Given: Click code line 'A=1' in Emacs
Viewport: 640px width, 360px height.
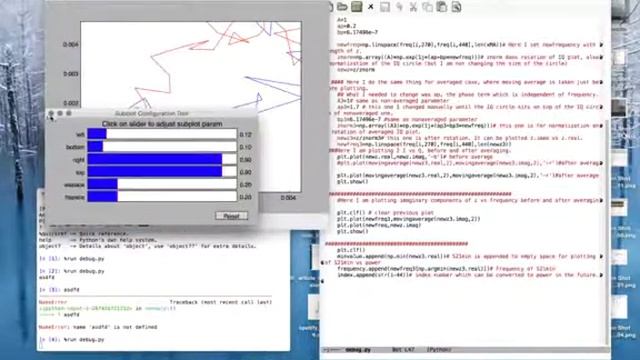Looking at the screenshot, I should tap(342, 20).
